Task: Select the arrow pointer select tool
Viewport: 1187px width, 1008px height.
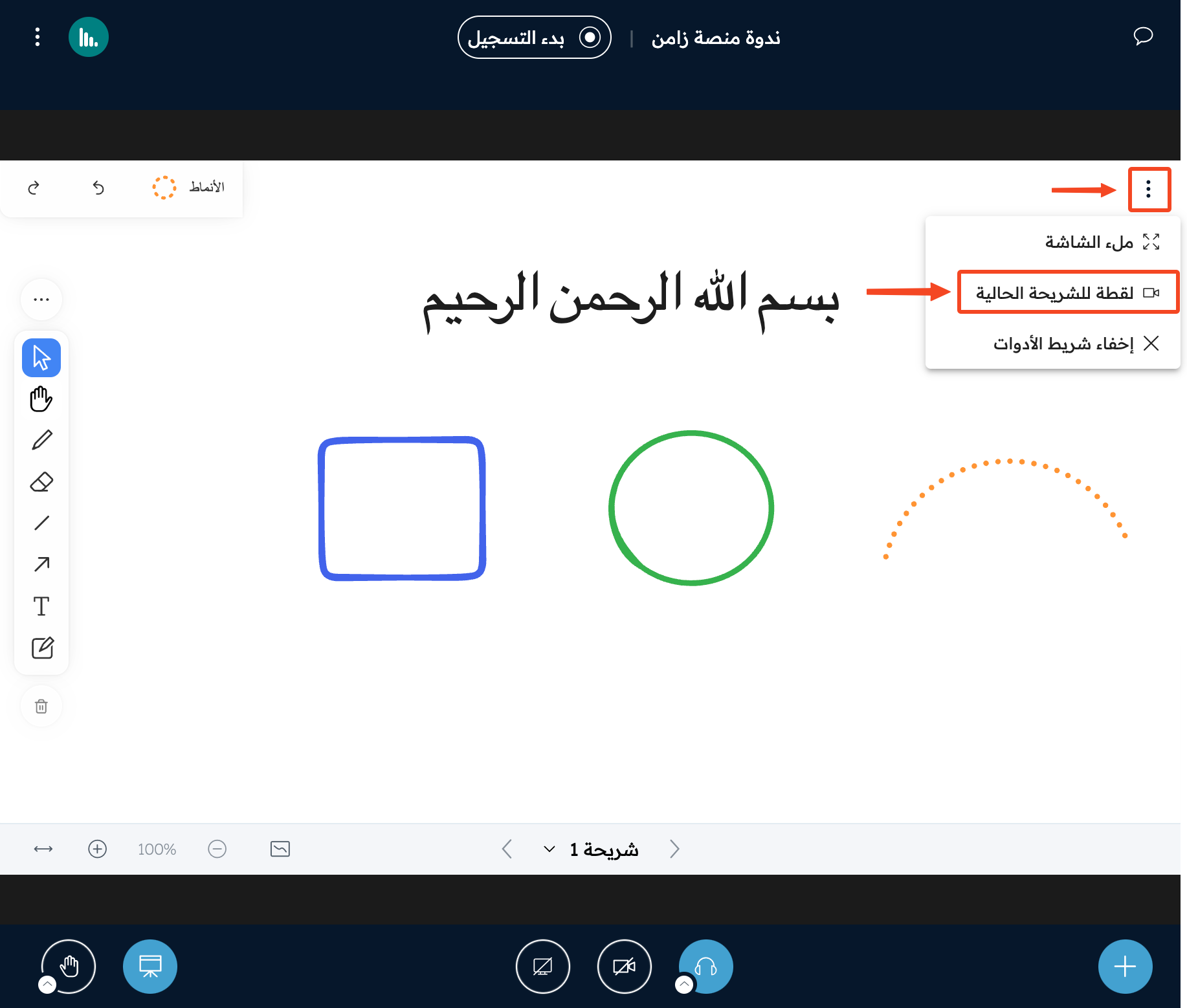Action: [x=41, y=358]
